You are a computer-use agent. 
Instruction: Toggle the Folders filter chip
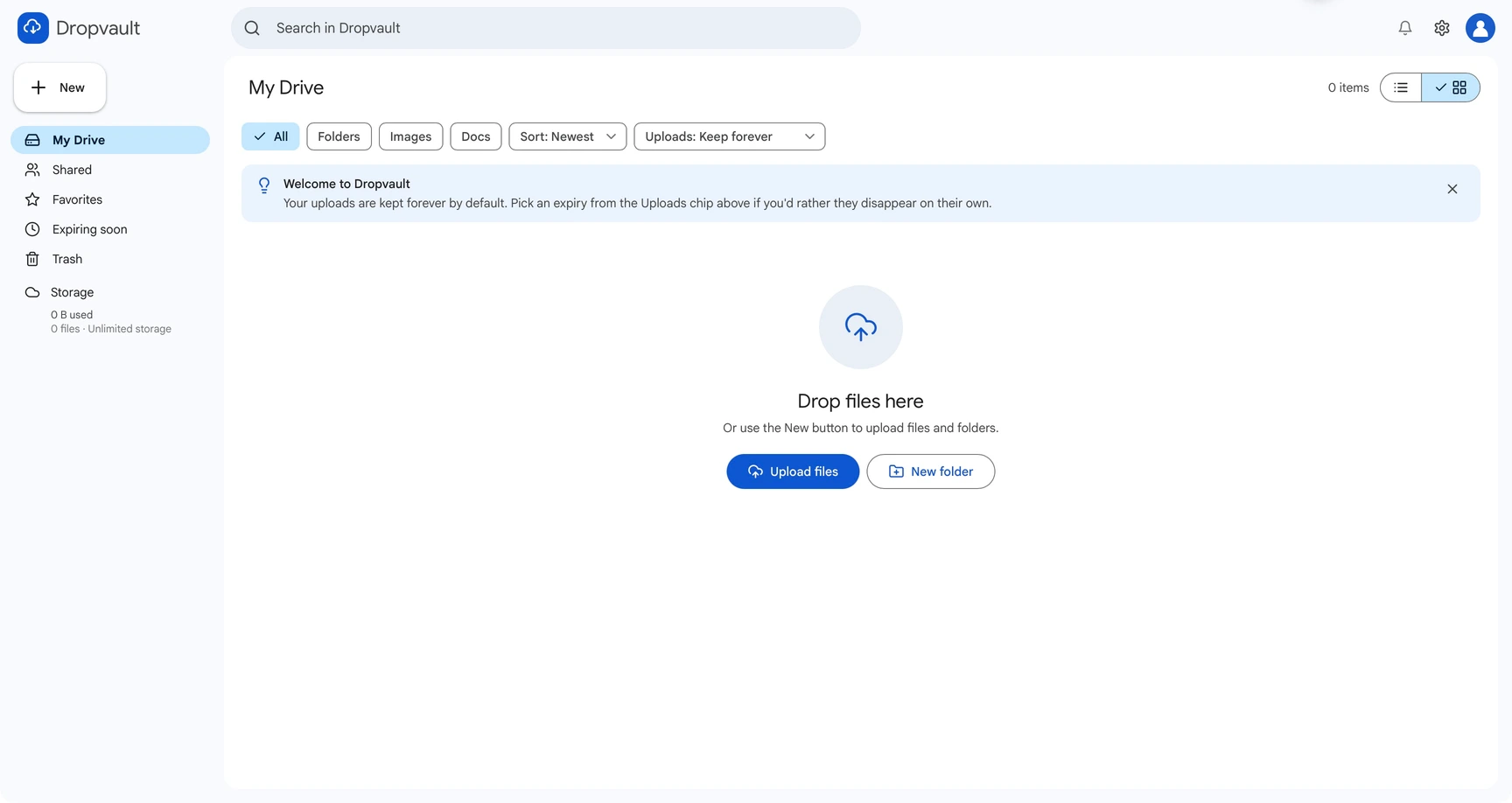click(339, 136)
